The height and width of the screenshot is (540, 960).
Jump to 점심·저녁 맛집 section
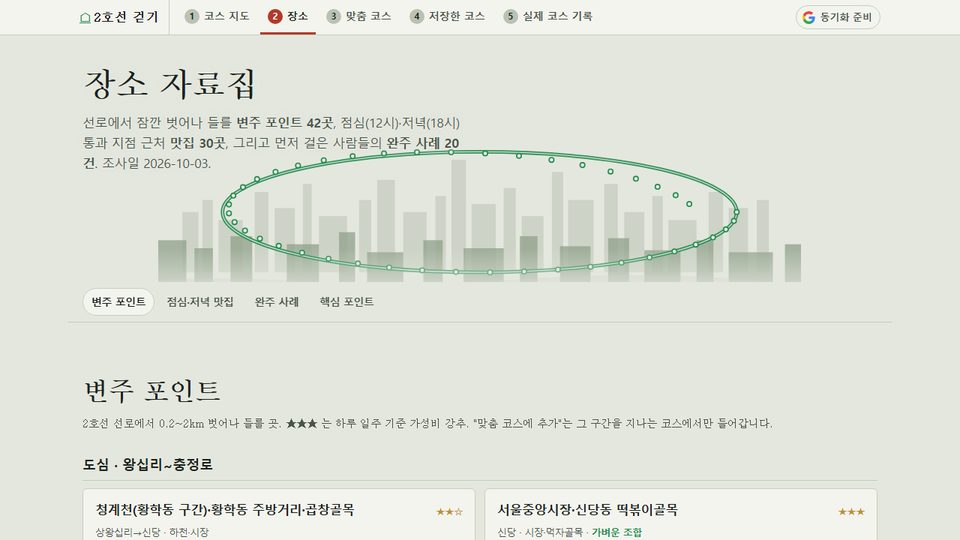coord(200,302)
